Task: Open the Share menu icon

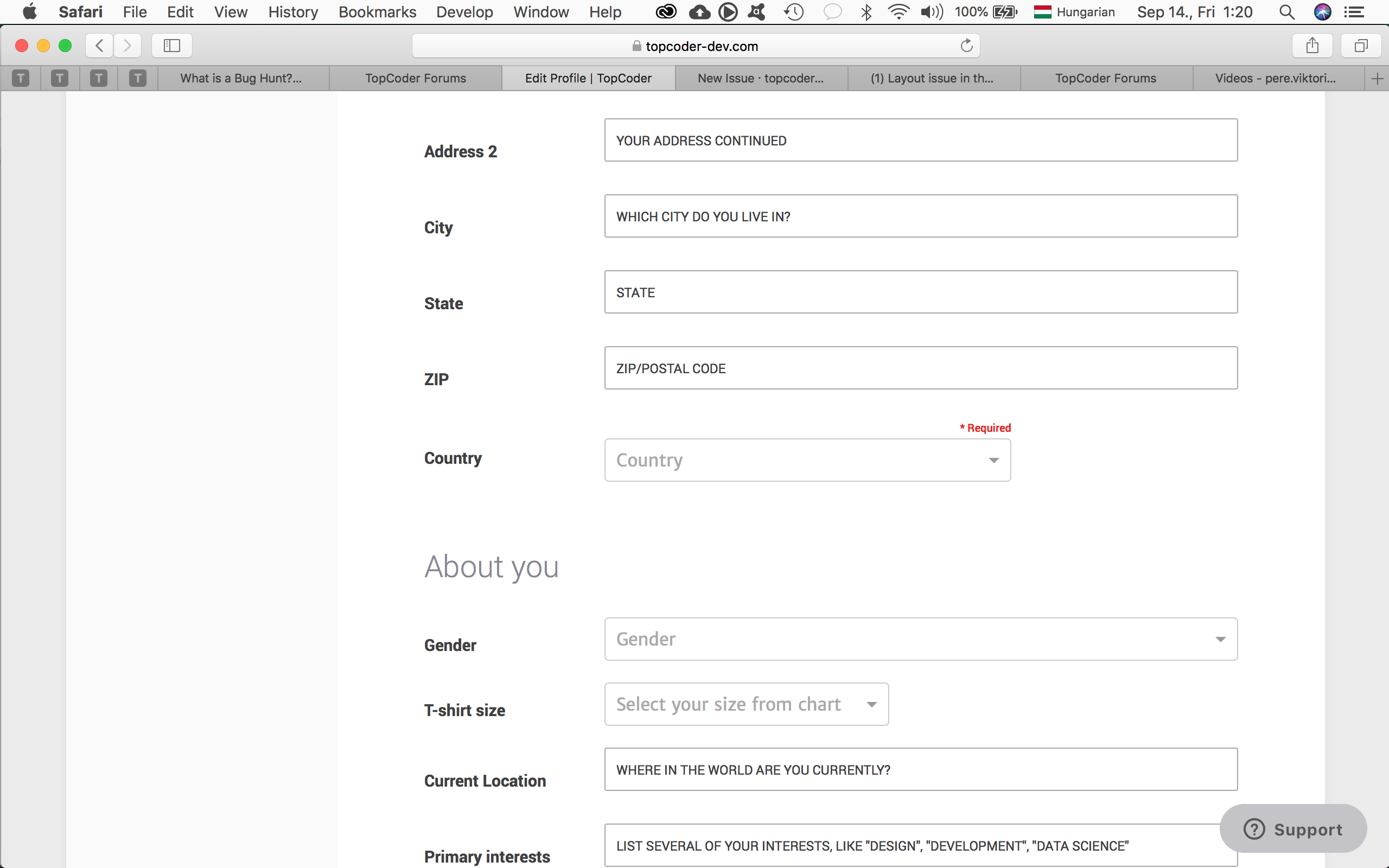Action: (x=1312, y=46)
